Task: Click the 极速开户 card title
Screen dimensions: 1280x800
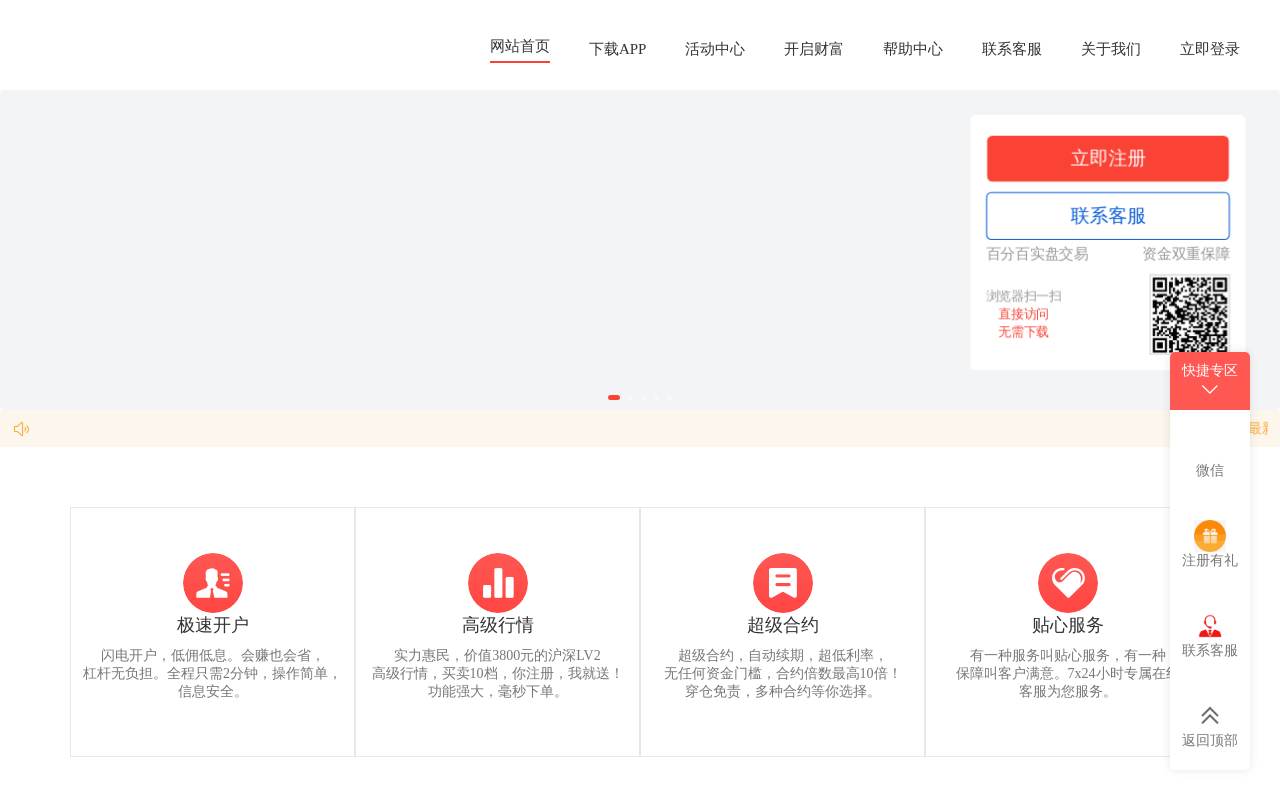Action: click(213, 625)
